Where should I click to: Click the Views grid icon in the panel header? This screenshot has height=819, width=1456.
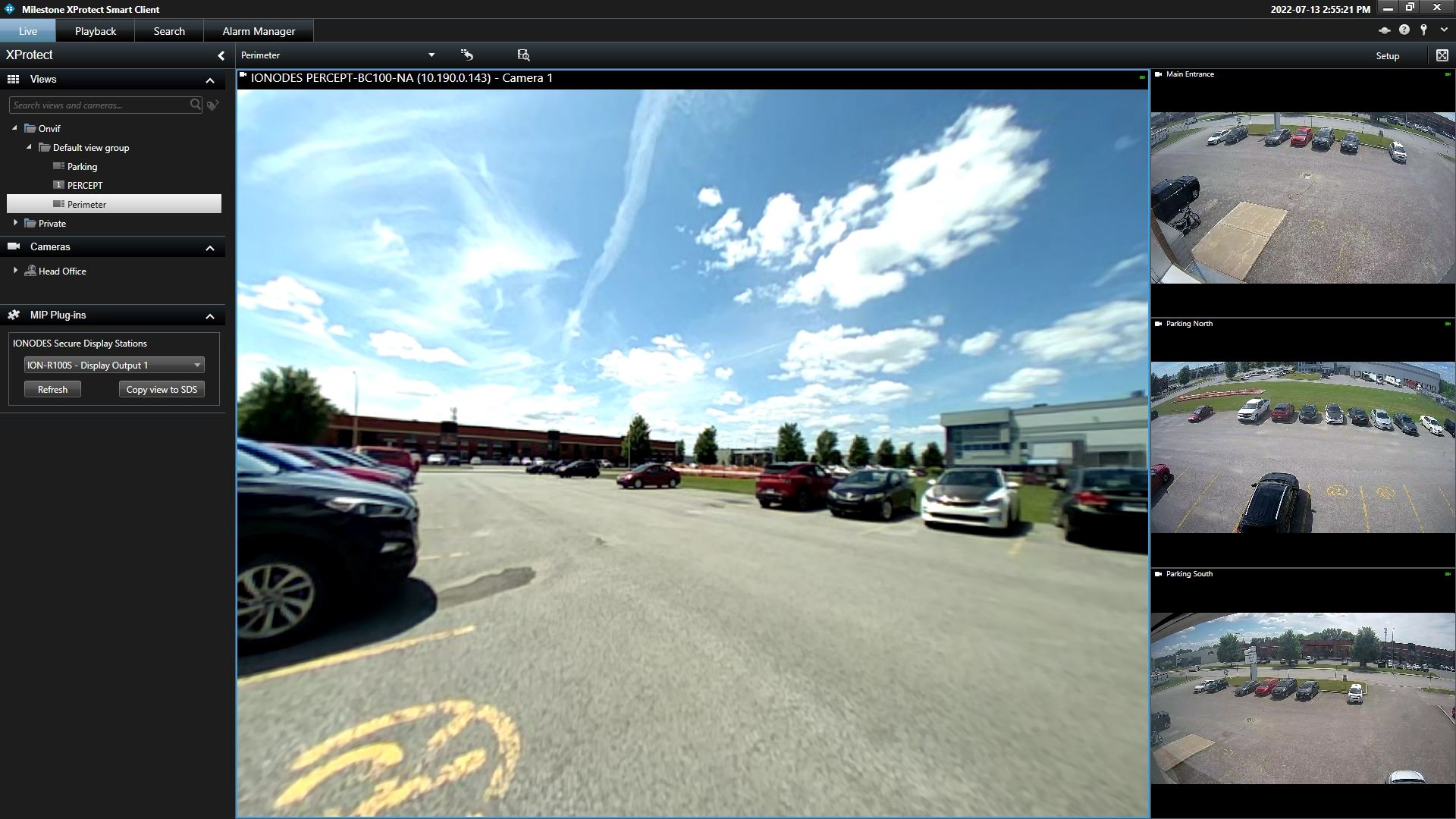[x=13, y=79]
